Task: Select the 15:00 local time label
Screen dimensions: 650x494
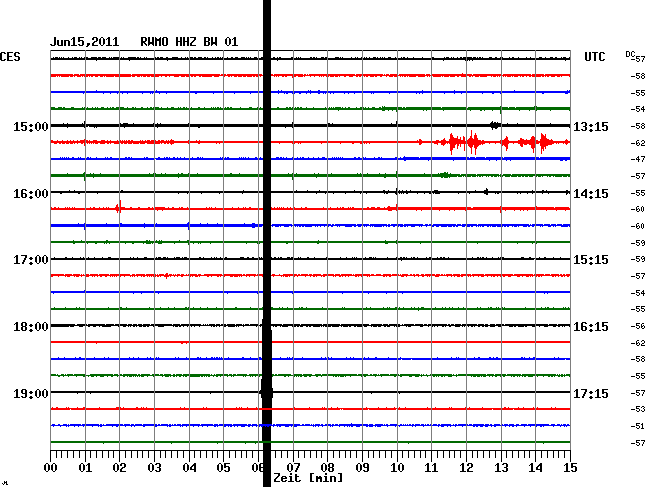Action: click(31, 126)
